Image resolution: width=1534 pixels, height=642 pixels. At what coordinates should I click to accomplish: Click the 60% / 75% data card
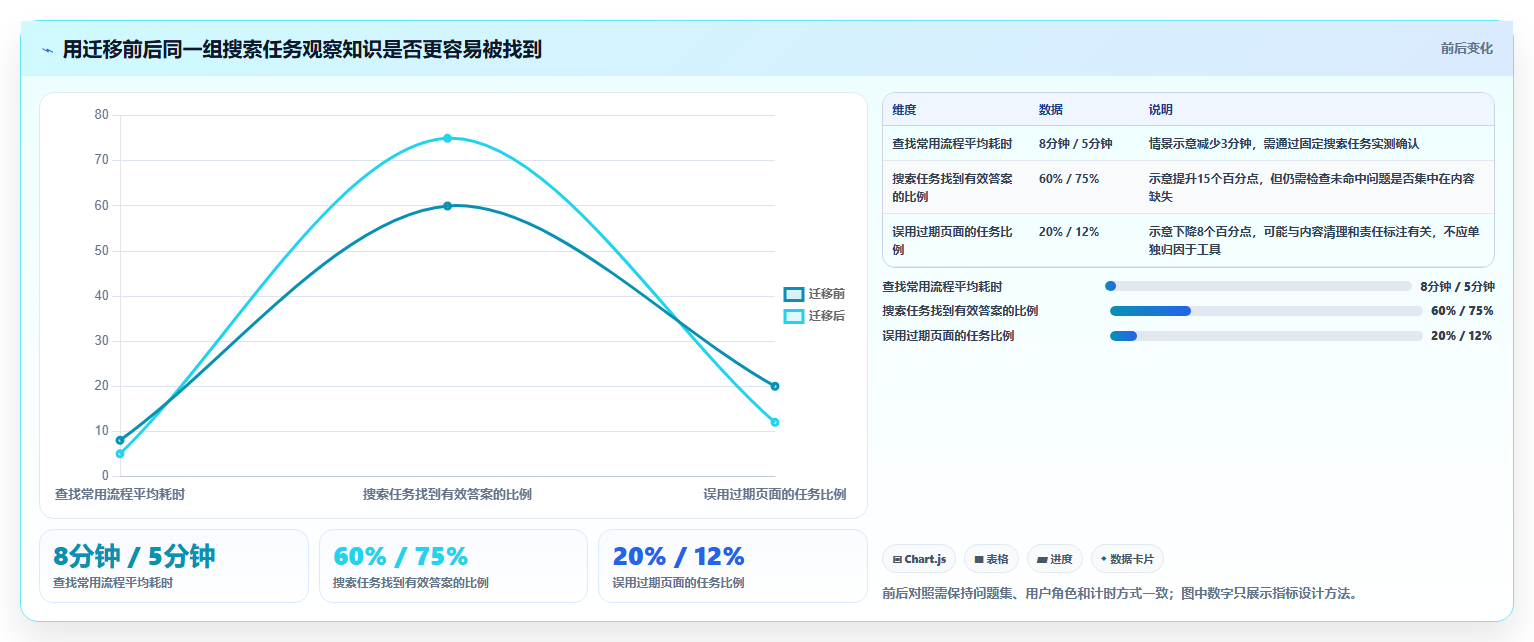tap(453, 566)
